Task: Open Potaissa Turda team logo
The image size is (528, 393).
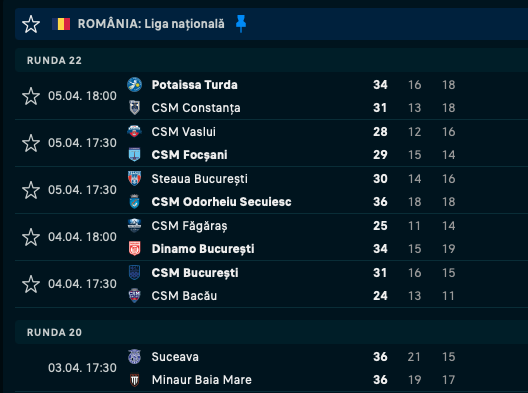Action: coord(134,85)
